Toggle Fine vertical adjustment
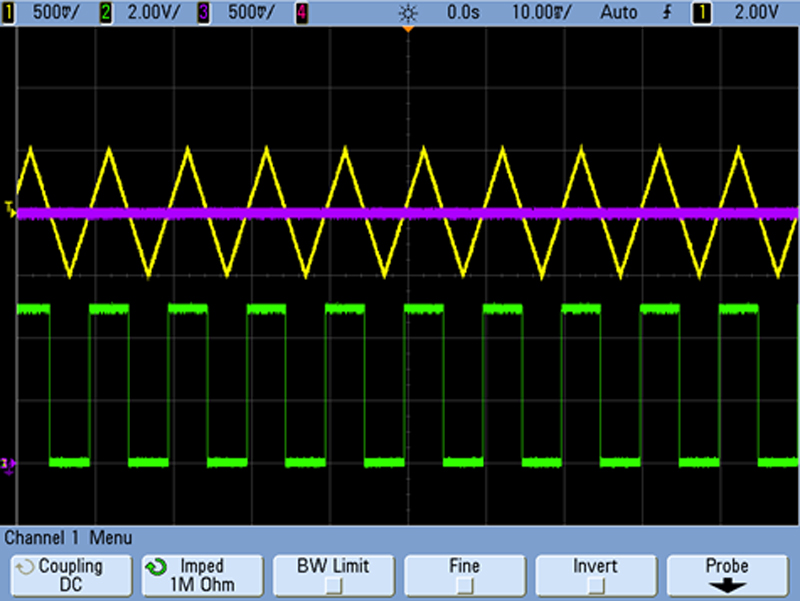 (x=464, y=574)
